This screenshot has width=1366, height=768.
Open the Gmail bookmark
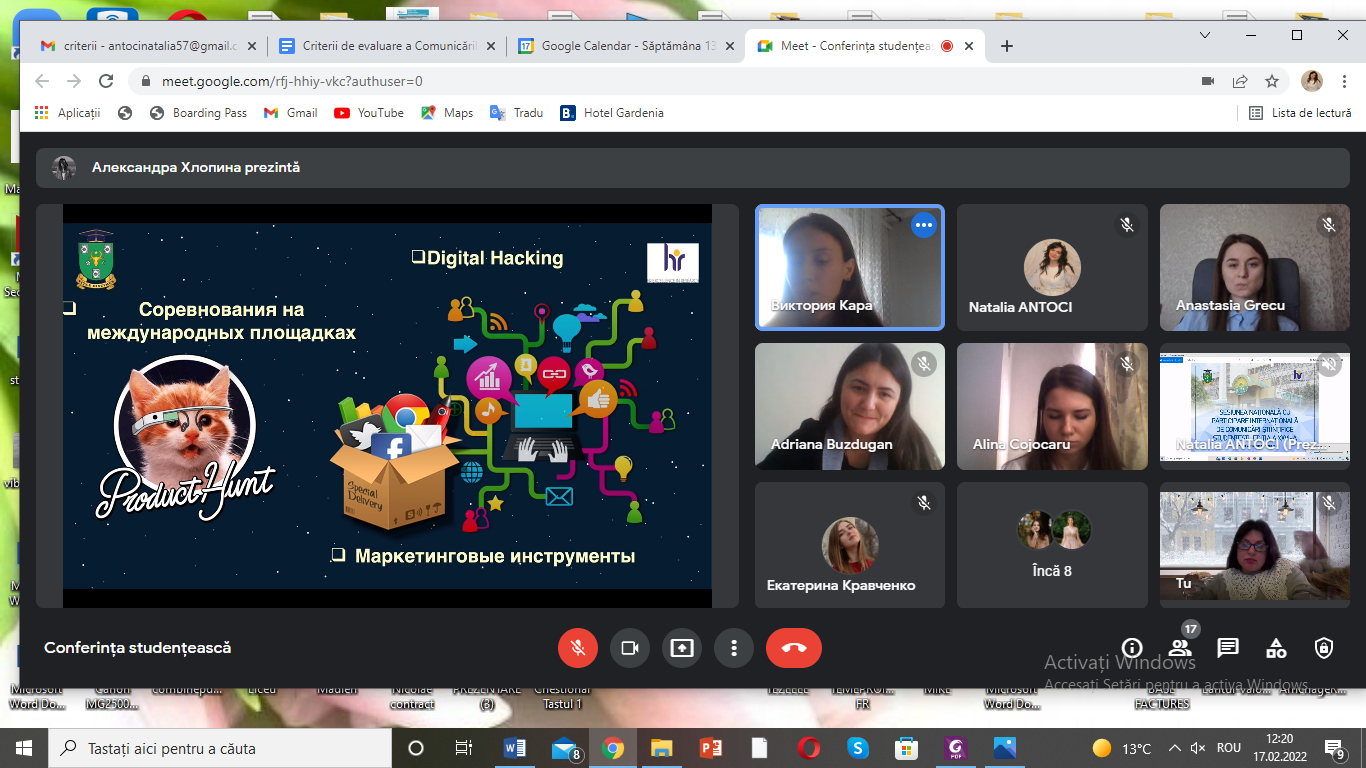(291, 113)
